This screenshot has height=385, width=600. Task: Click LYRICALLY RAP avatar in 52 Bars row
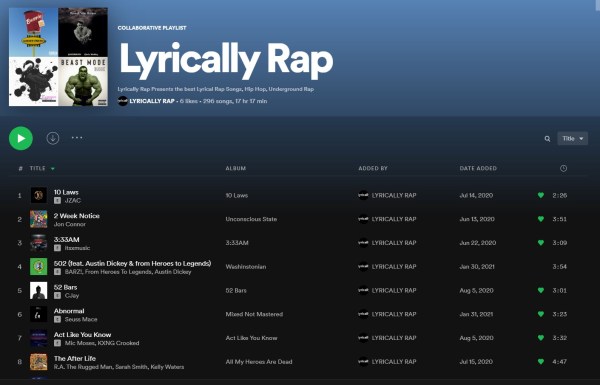click(x=363, y=290)
